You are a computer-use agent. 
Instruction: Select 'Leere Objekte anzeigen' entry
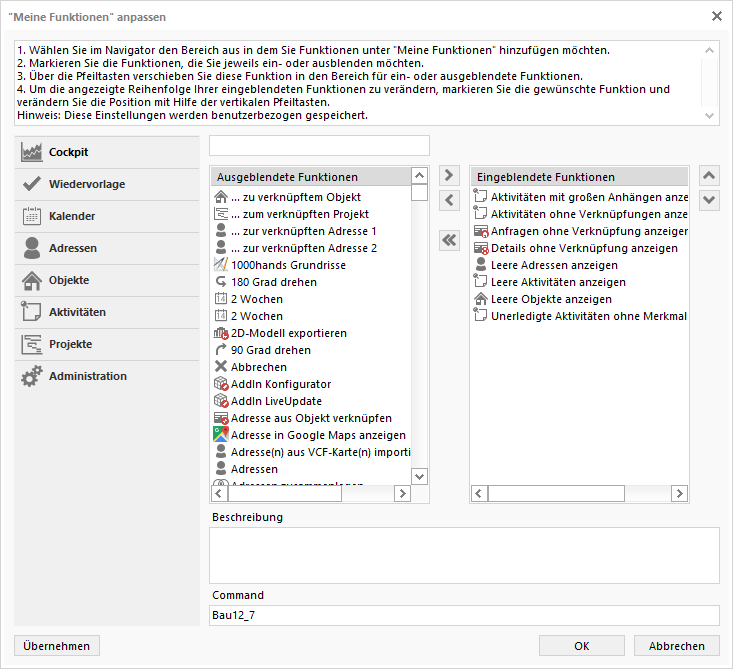tap(551, 299)
